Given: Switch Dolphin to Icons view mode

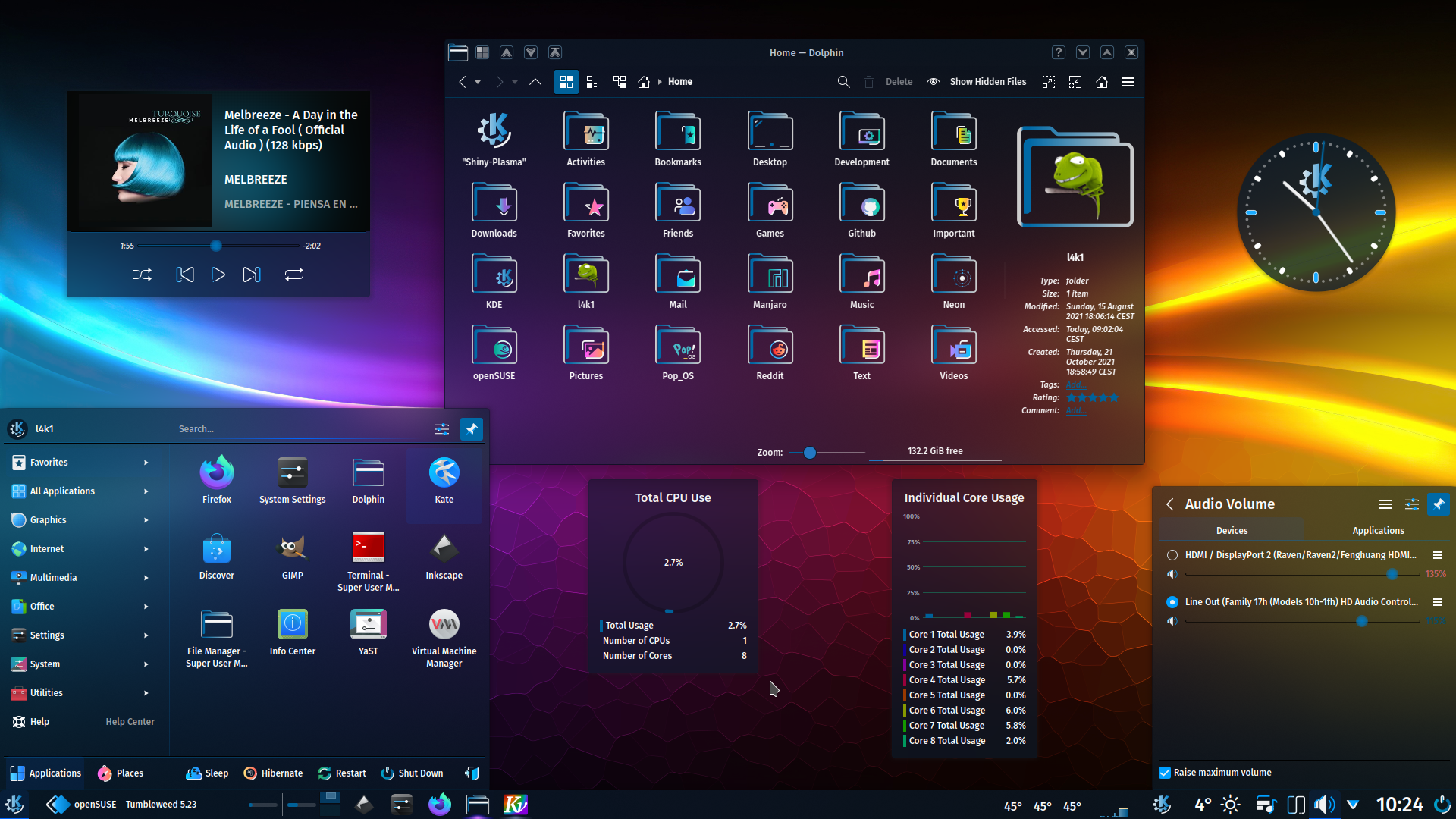Looking at the screenshot, I should click(x=566, y=82).
